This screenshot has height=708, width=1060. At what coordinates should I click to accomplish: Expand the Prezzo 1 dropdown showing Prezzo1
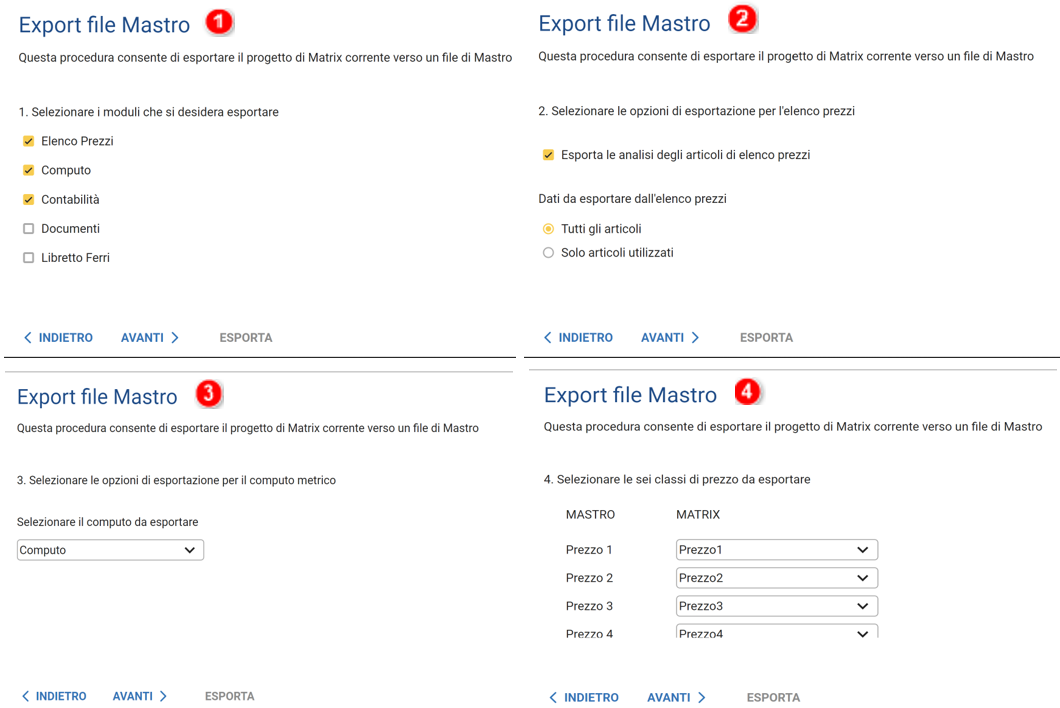[x=776, y=550]
